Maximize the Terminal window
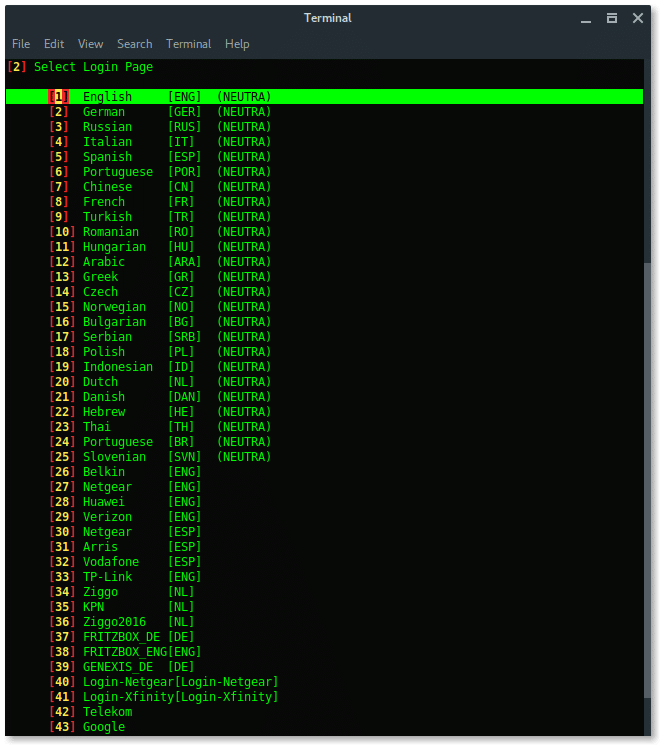The width and height of the screenshot is (660, 745). coord(612,18)
